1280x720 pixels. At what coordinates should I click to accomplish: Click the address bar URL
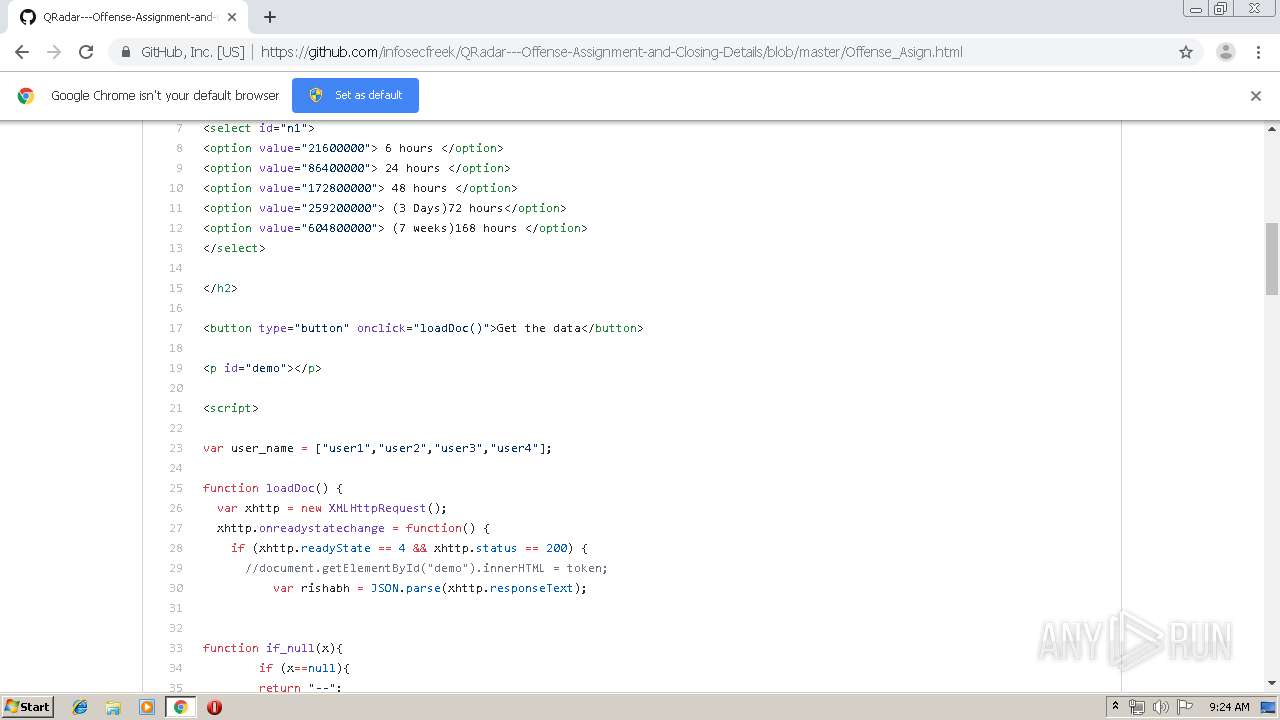pyautogui.click(x=611, y=52)
